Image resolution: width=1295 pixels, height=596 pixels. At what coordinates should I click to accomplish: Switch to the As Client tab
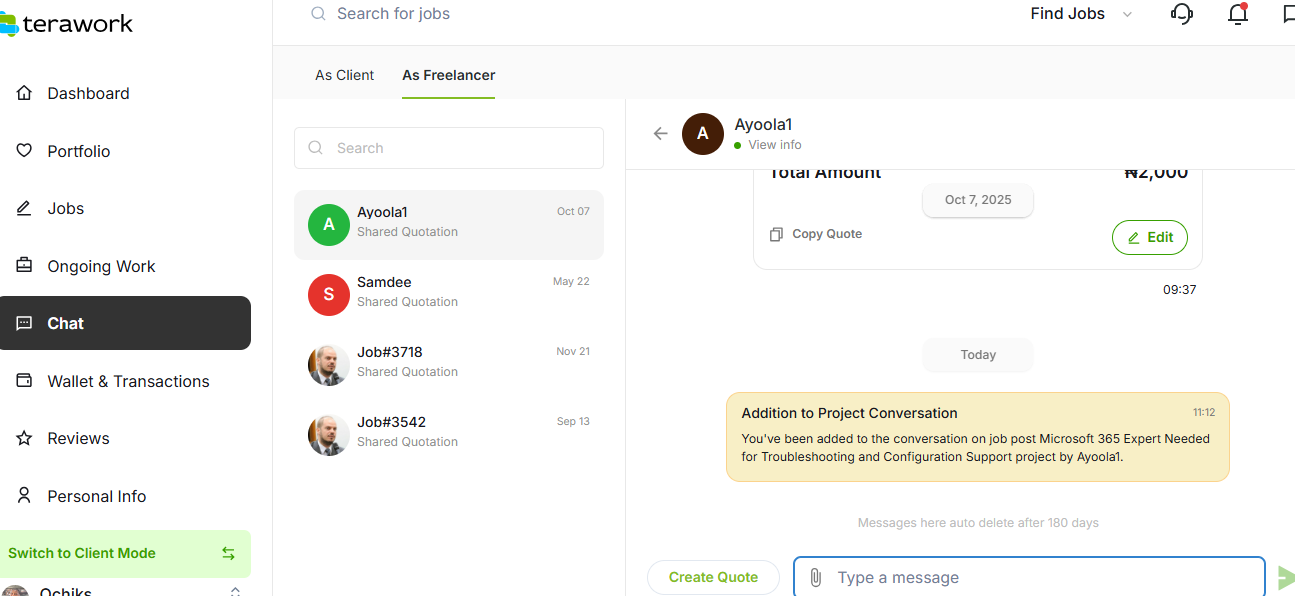pos(344,75)
